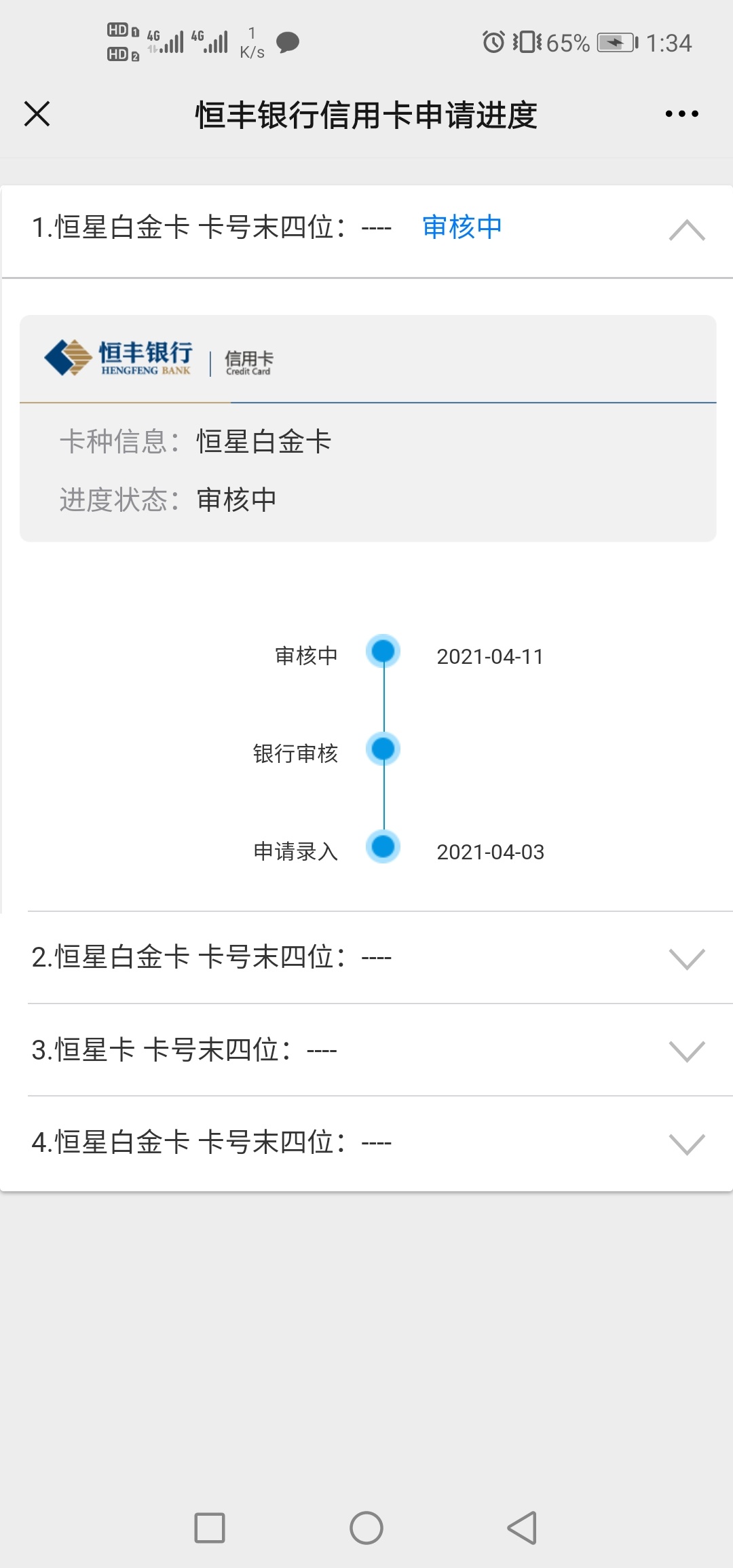The height and width of the screenshot is (1568, 733).
Task: Tap the Android back triangle button
Action: click(x=523, y=1528)
